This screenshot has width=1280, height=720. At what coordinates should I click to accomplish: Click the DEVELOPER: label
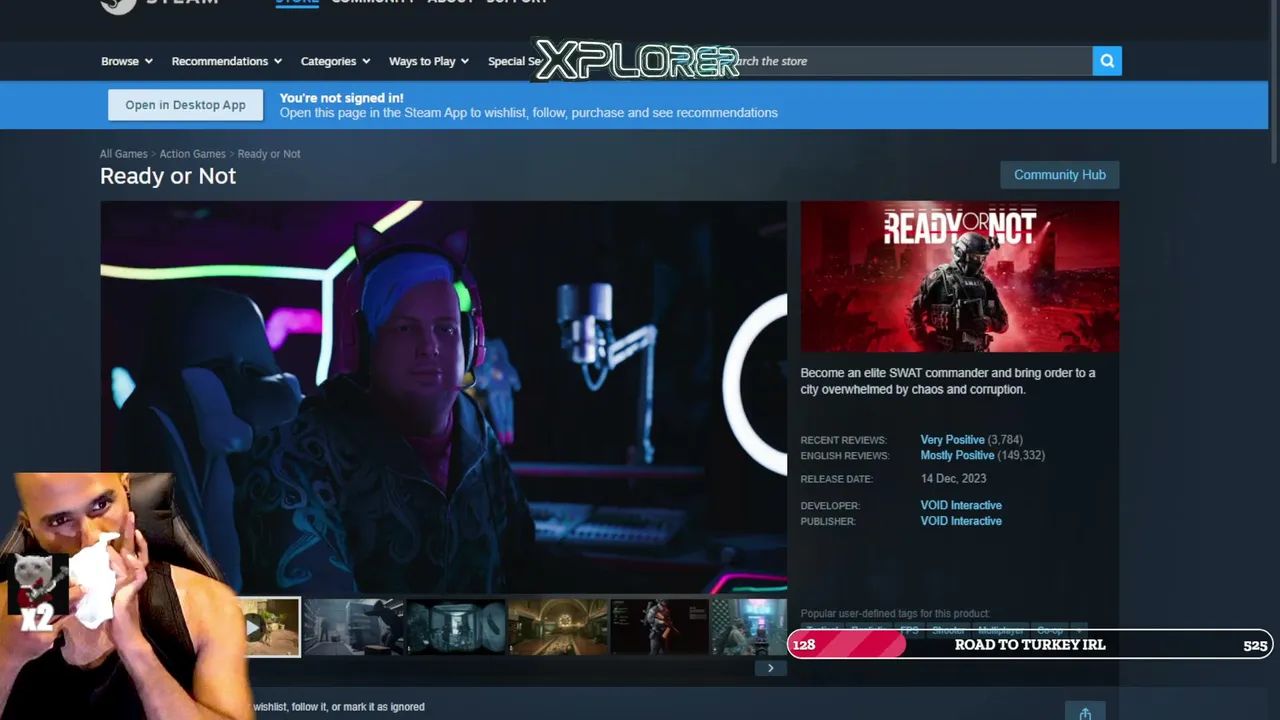tap(830, 506)
